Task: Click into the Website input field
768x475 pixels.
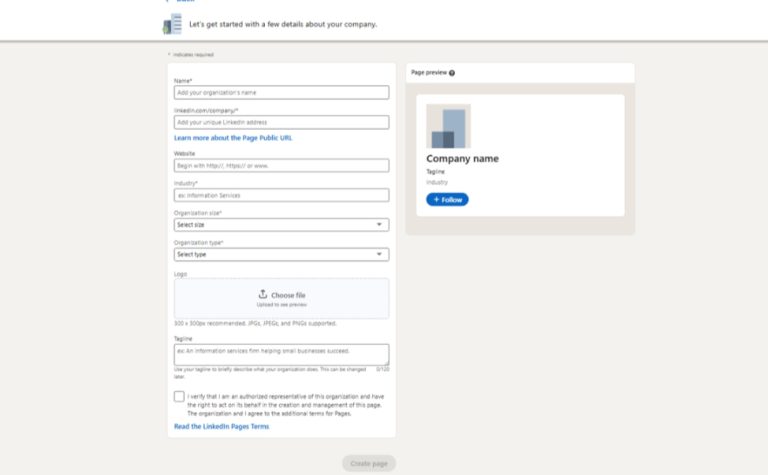Action: [x=281, y=166]
